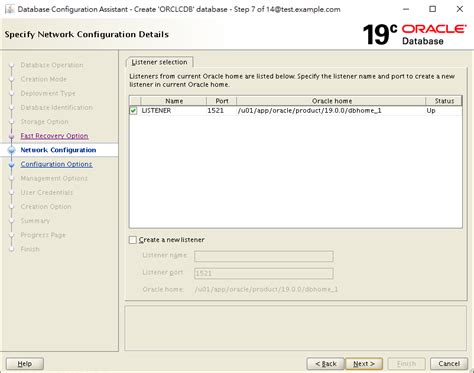Click the Listener port field showing 1521
Viewport: 474px width, 373px height.
pos(264,273)
